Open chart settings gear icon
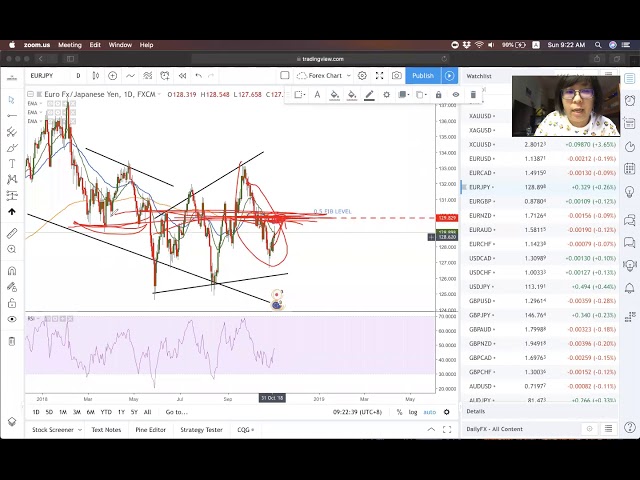640x480 pixels. 361,76
